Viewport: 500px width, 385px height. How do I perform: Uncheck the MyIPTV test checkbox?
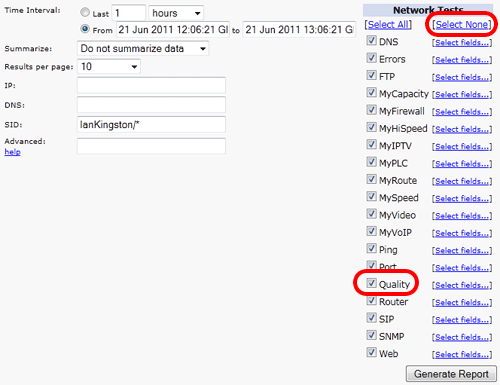click(x=371, y=145)
